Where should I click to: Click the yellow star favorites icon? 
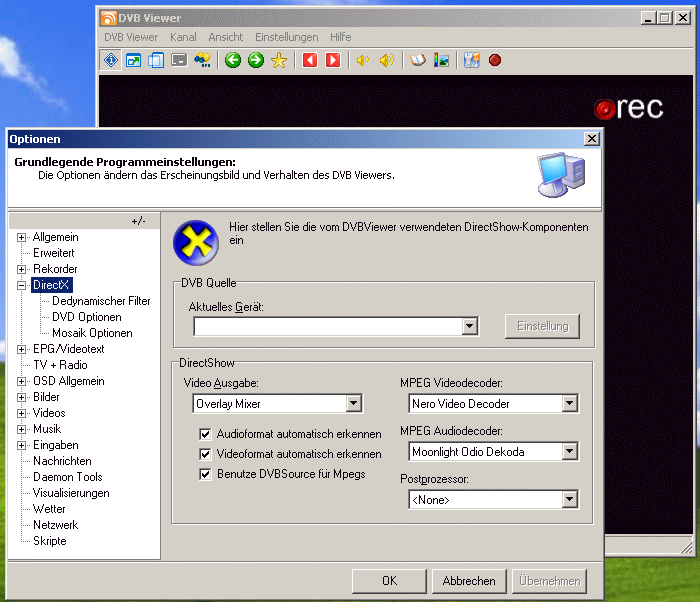point(279,60)
